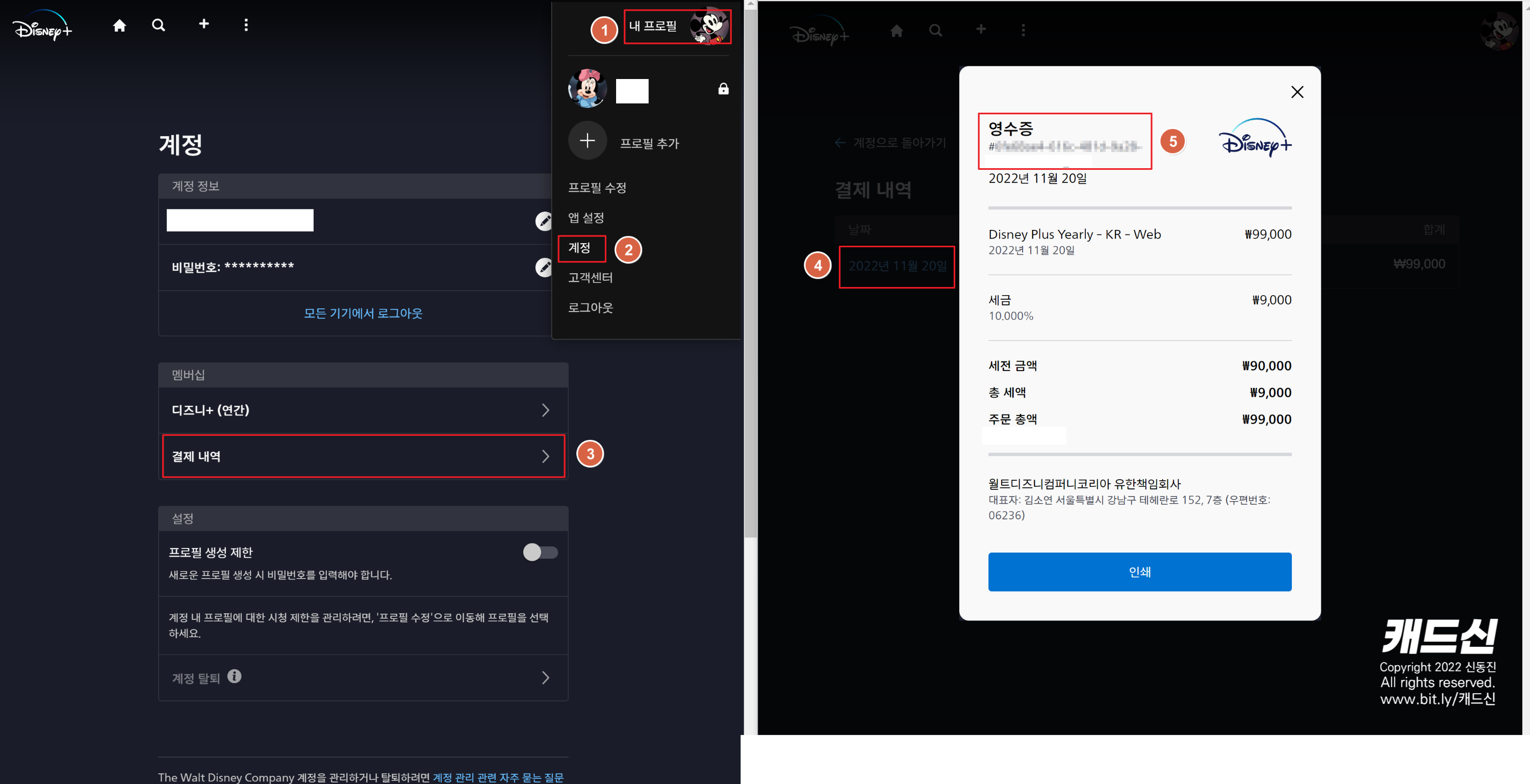Select 계정 in profile menu
Viewport: 1530px width, 784px height.
[x=579, y=248]
